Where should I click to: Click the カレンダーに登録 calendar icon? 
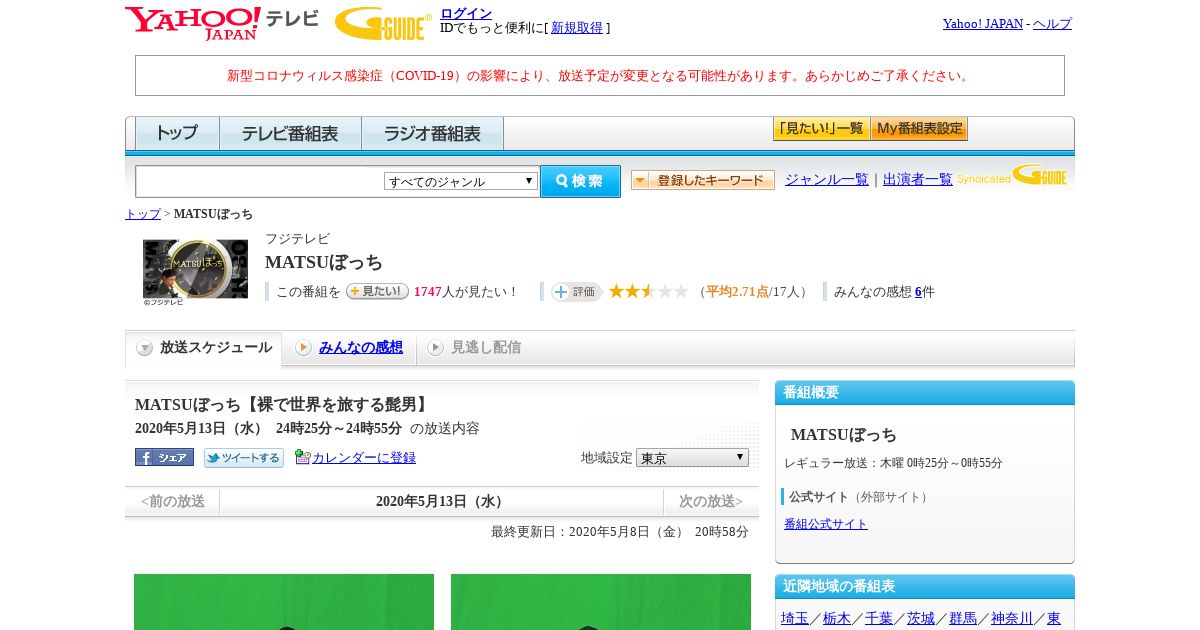[302, 457]
